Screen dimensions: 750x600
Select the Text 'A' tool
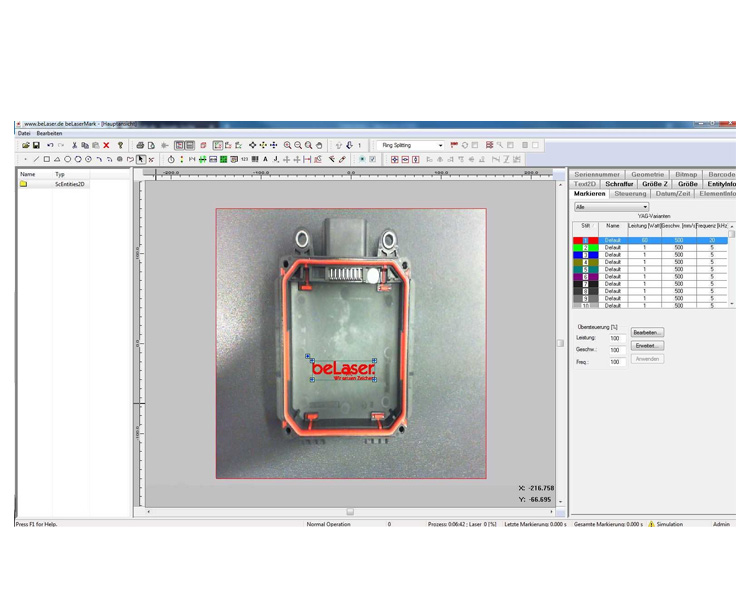265,159
